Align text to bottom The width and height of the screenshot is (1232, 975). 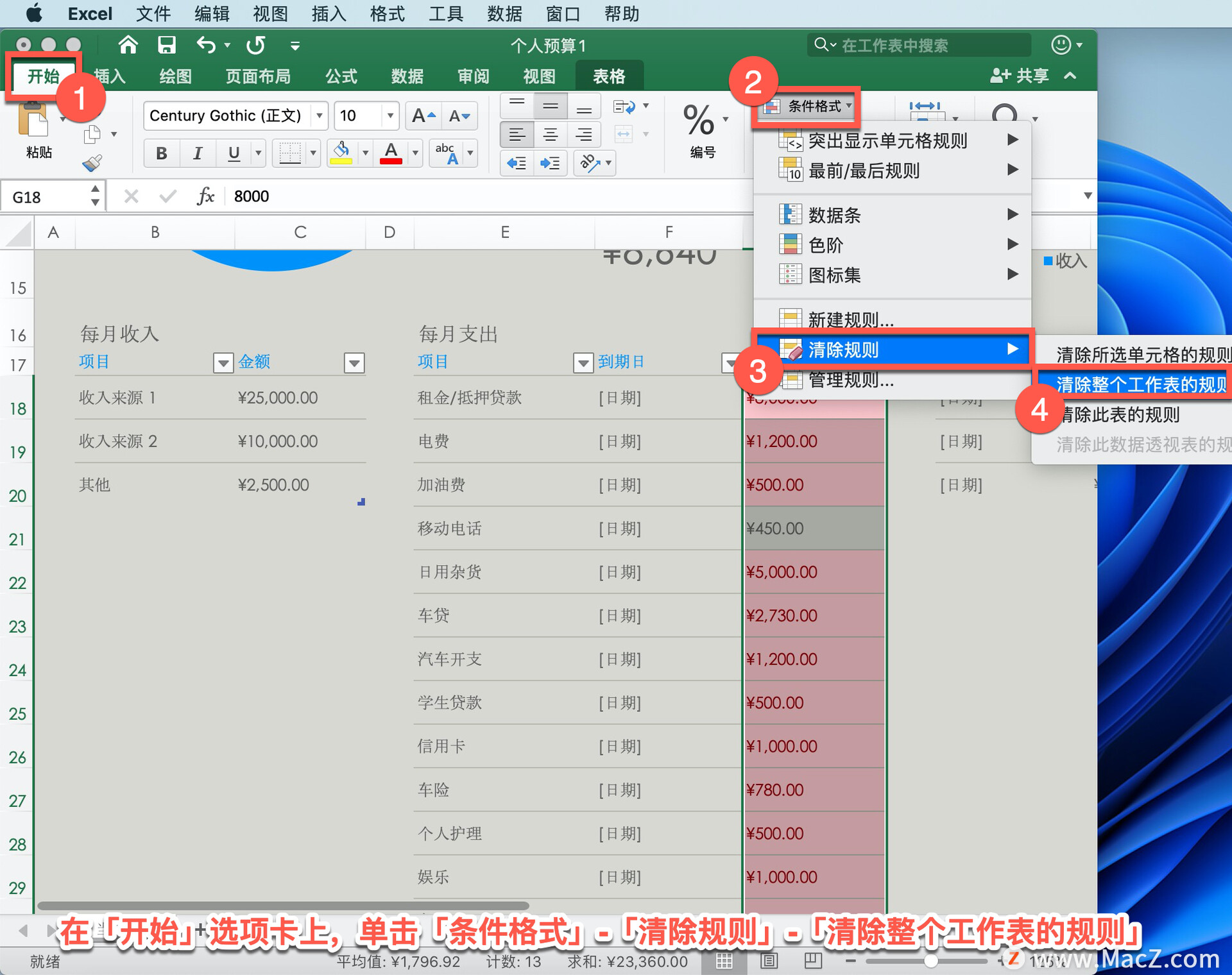click(584, 106)
